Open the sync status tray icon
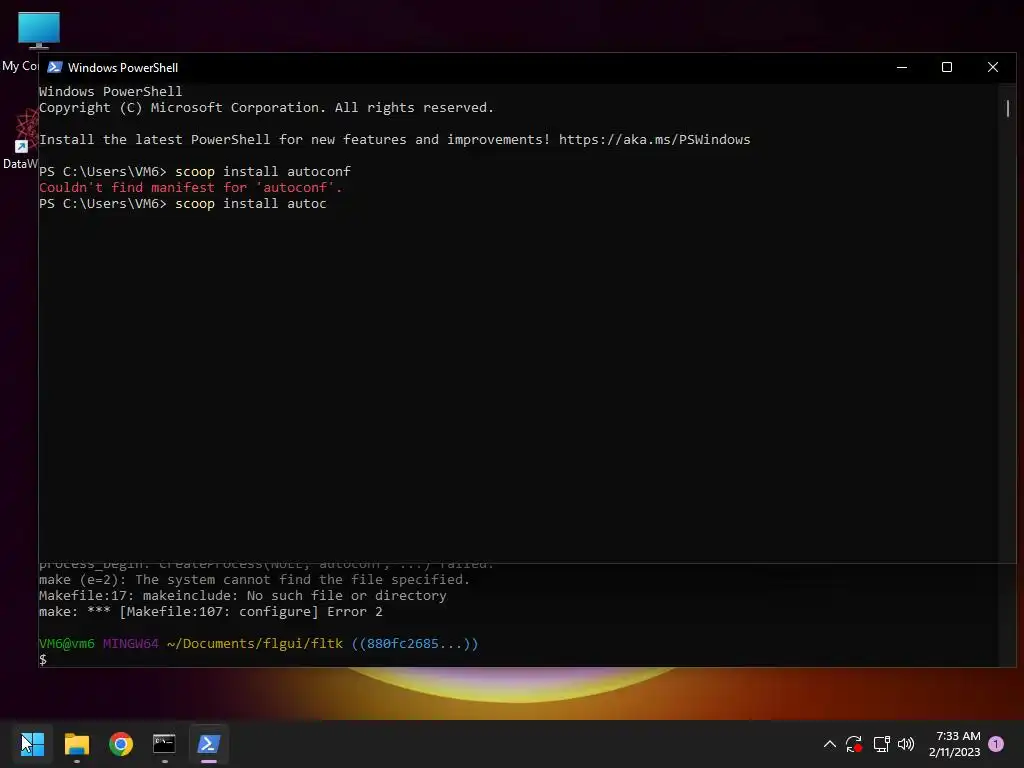1024x768 pixels. (x=854, y=744)
